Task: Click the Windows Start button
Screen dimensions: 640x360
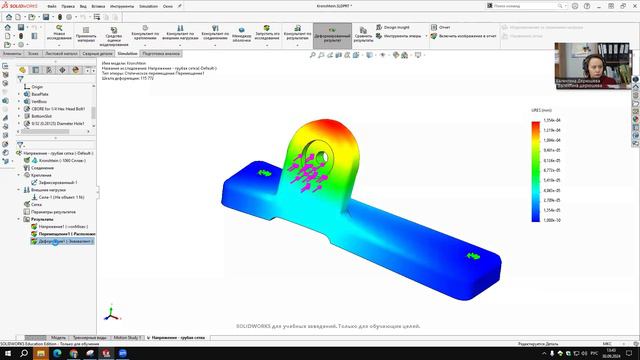Action: click(x=7, y=353)
